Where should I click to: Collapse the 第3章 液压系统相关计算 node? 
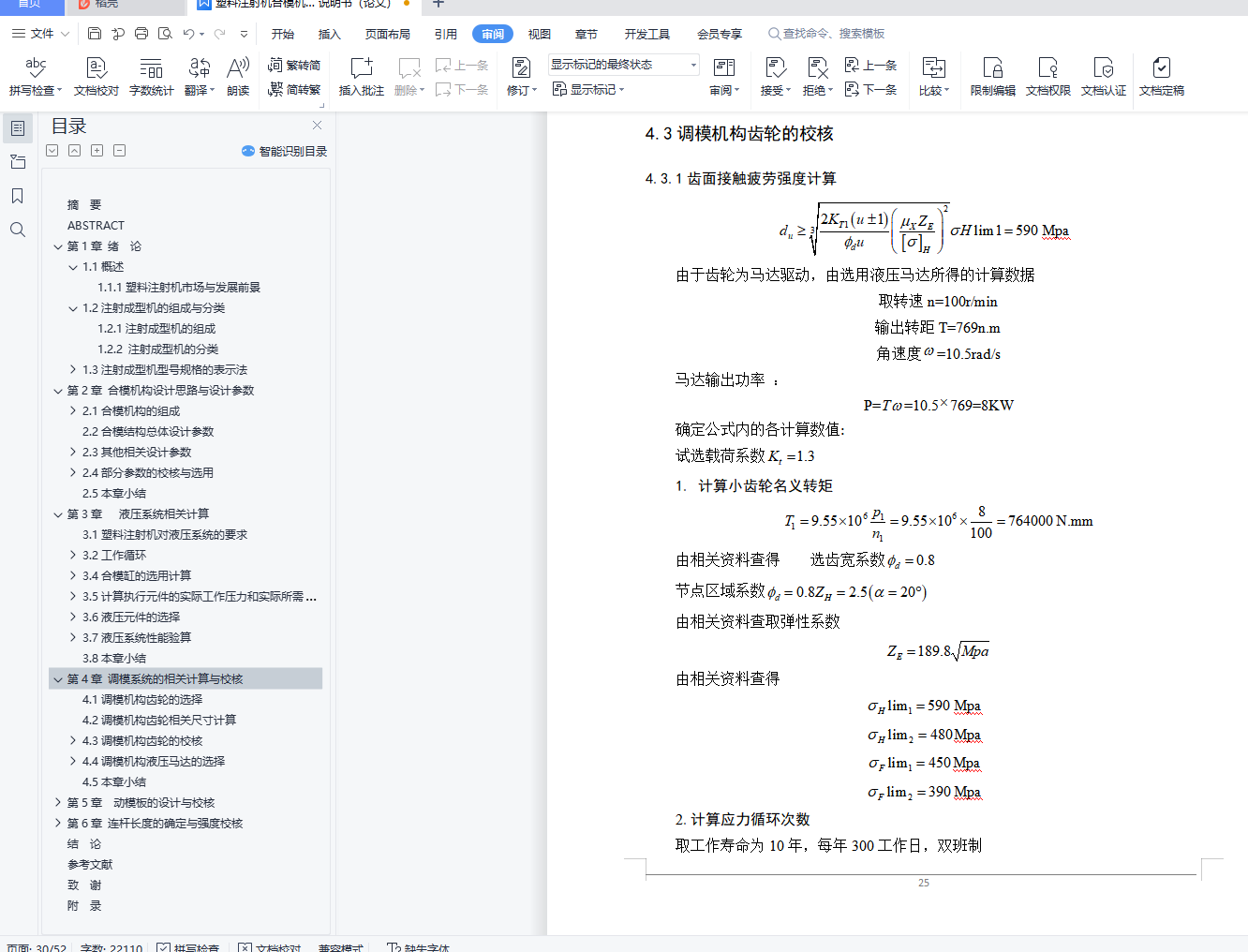click(58, 514)
